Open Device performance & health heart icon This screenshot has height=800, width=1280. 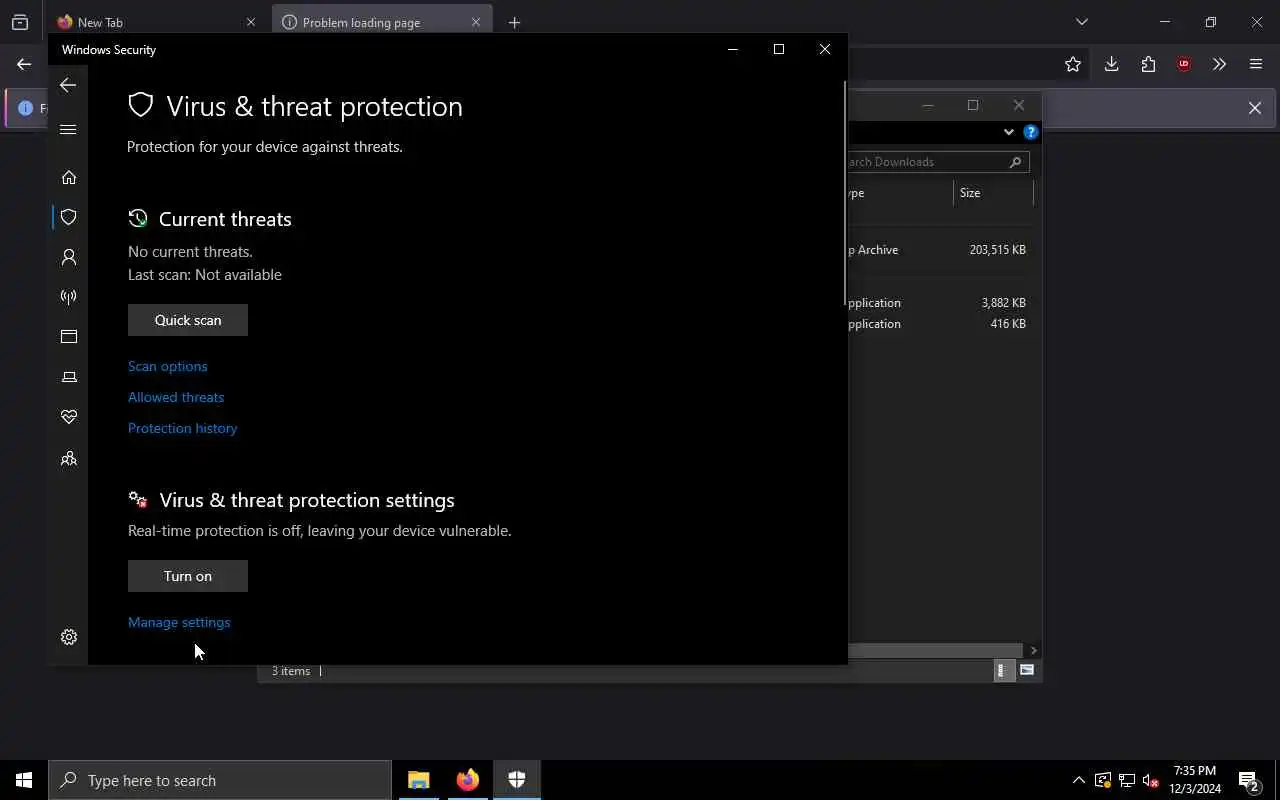(69, 417)
